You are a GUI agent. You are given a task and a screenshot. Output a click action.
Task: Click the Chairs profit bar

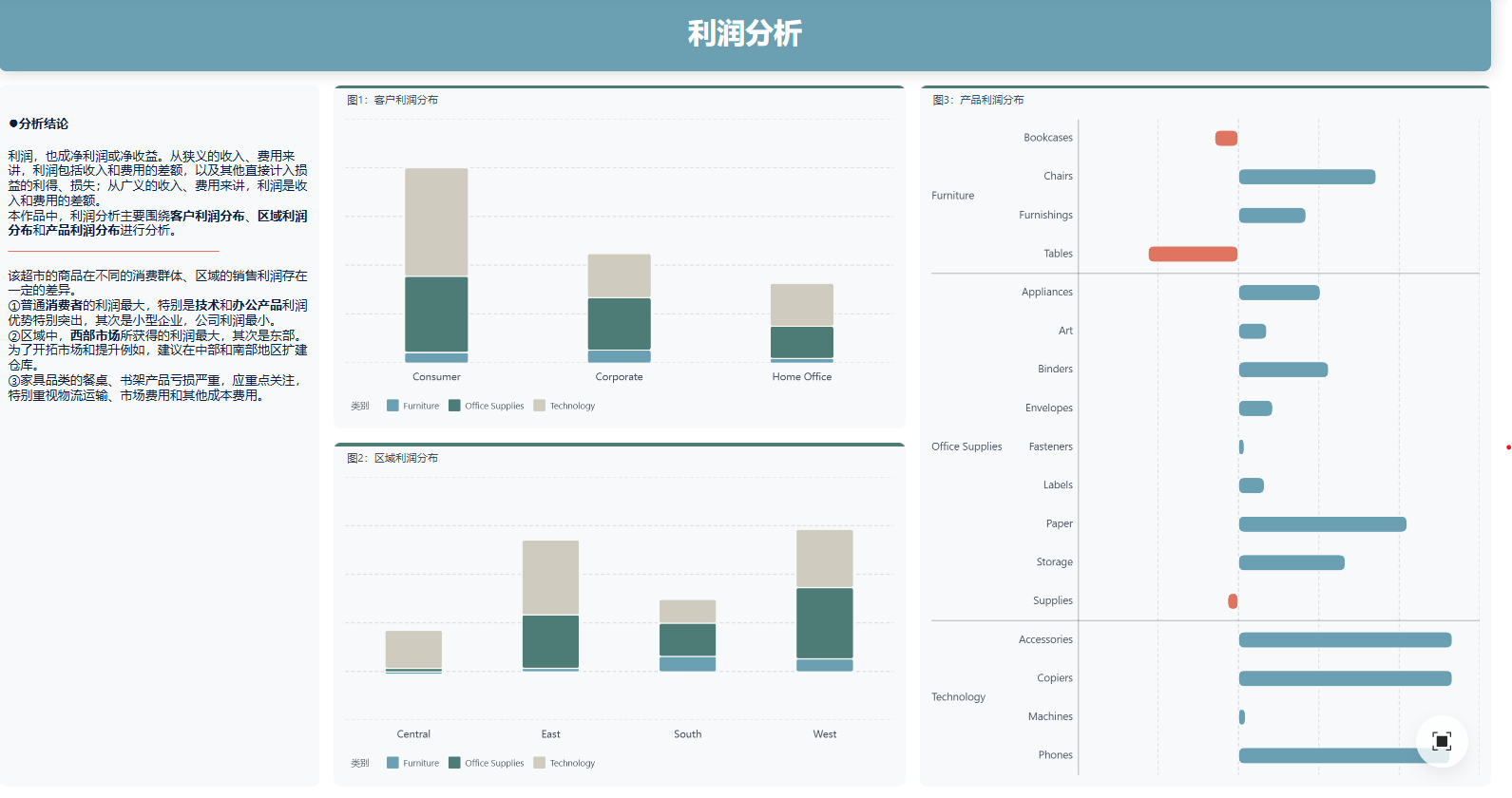pyautogui.click(x=1307, y=177)
